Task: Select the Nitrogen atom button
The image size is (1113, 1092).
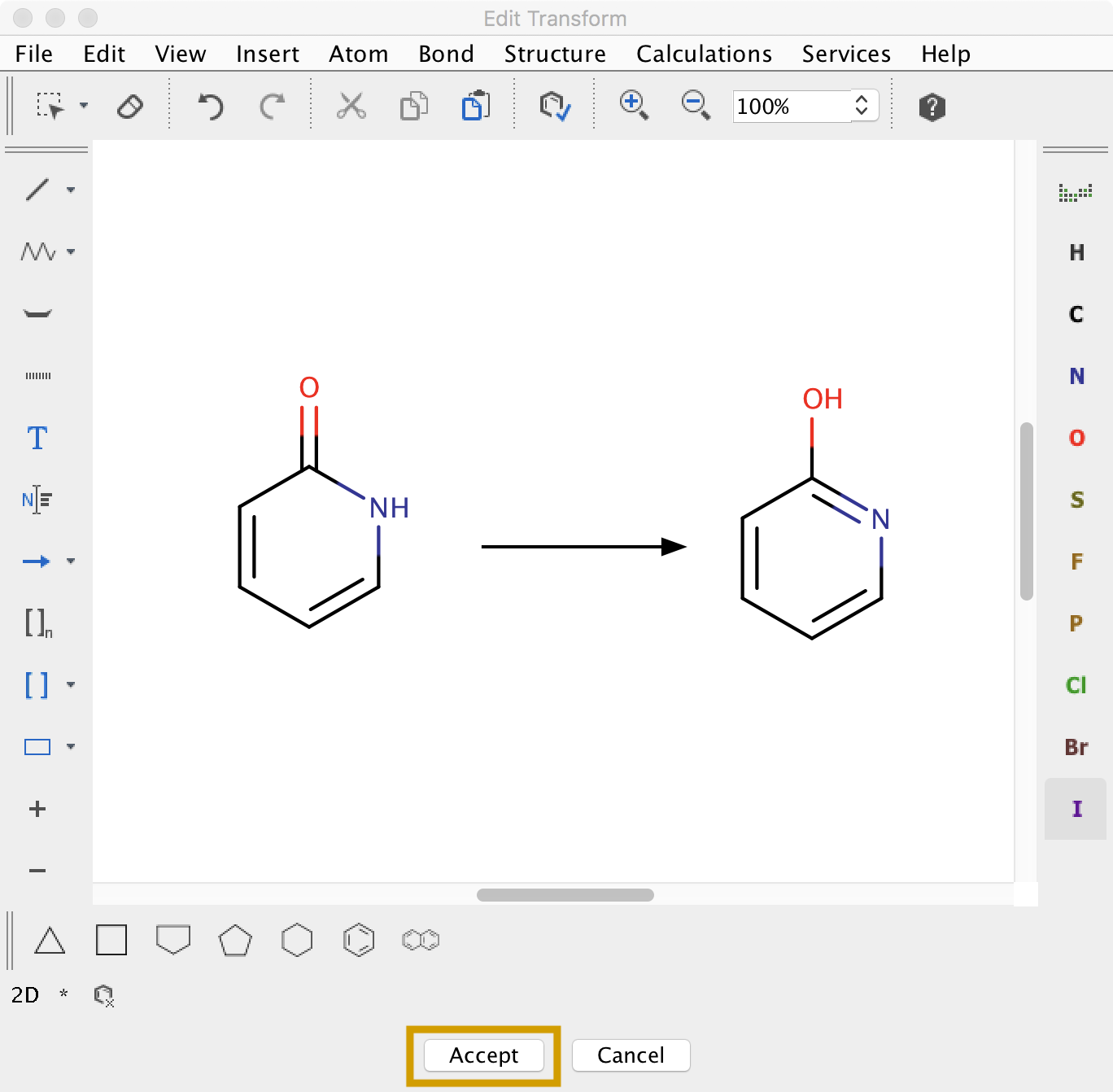Action: (x=1076, y=376)
